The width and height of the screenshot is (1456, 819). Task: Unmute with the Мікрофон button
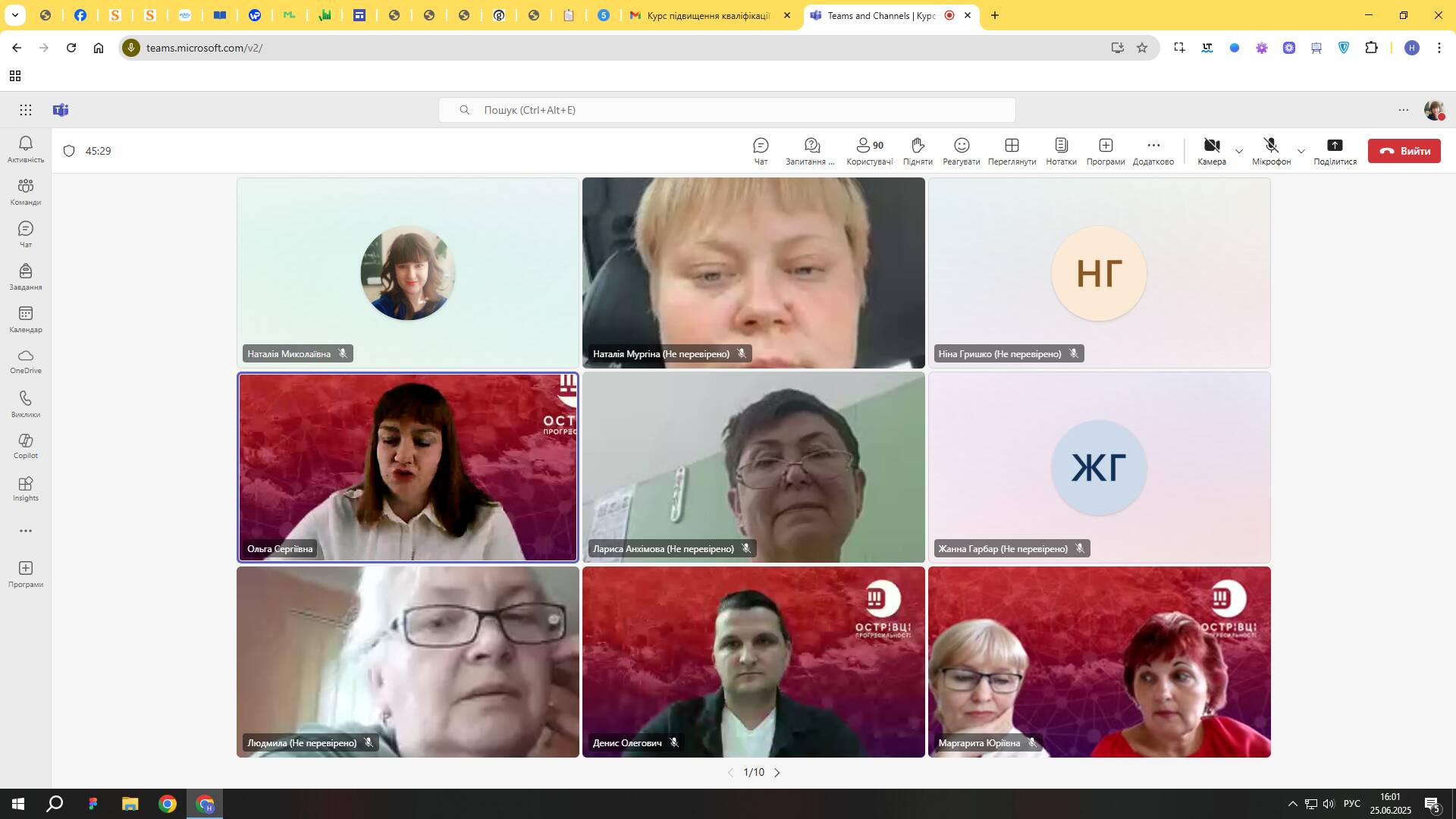(1272, 151)
